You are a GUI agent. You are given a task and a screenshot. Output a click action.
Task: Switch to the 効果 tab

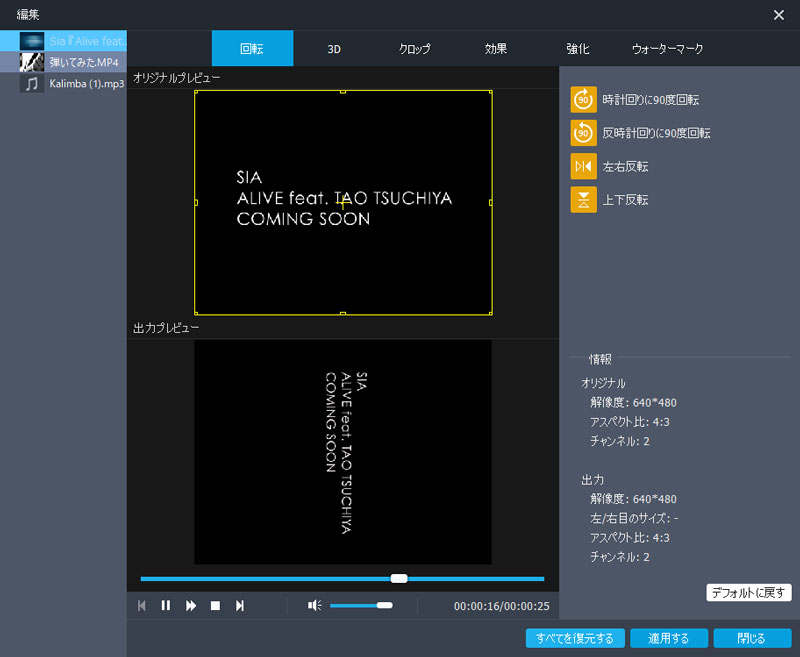click(495, 48)
